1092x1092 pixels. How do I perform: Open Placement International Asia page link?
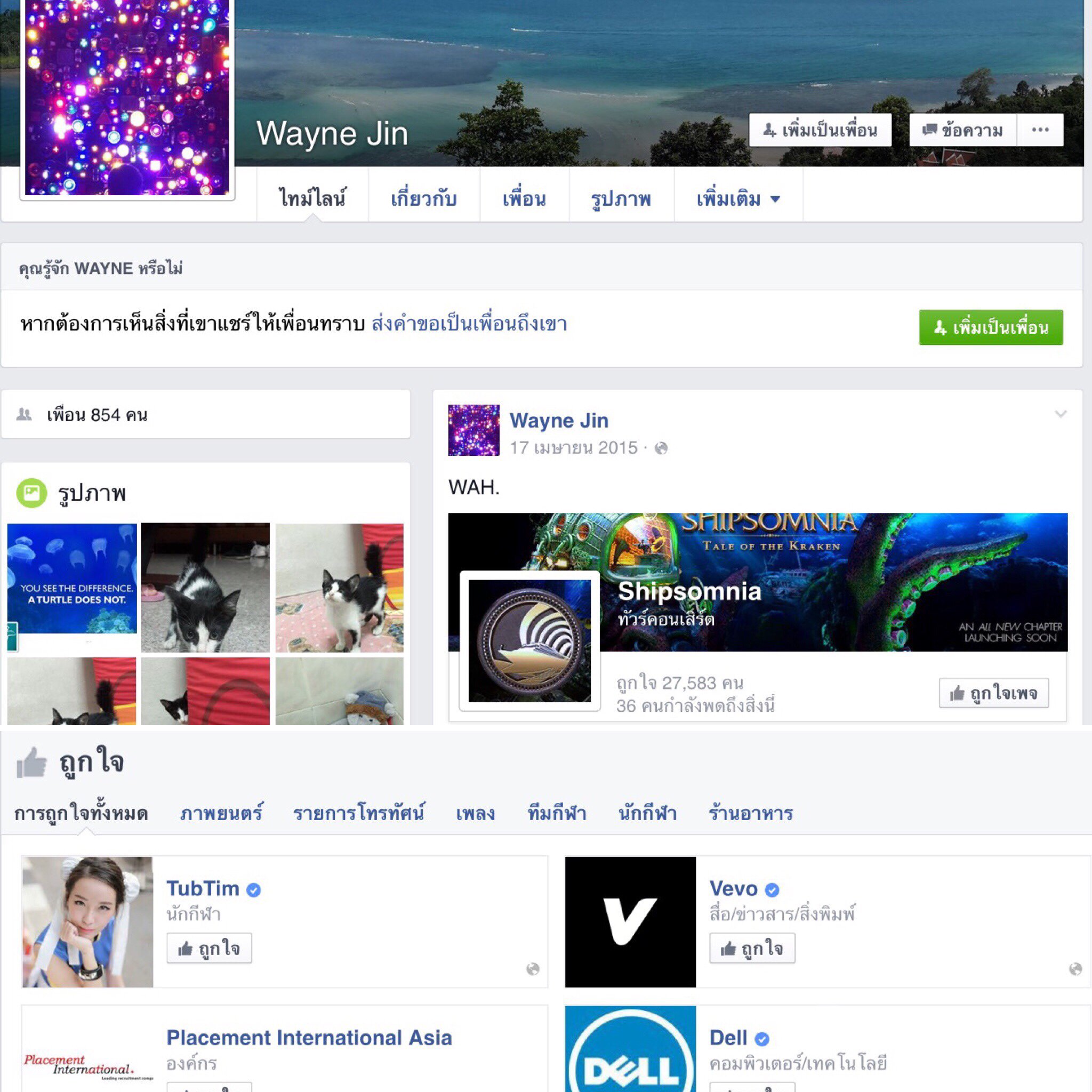309,1038
